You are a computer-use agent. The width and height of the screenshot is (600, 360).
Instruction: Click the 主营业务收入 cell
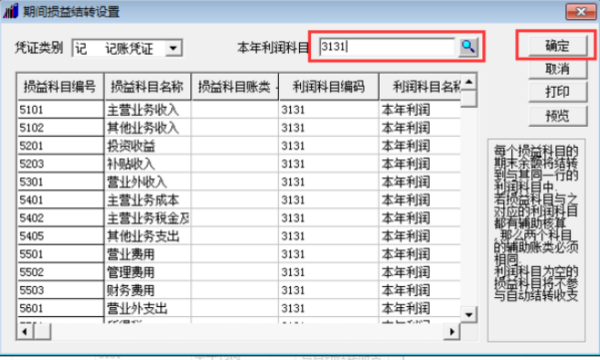tap(148, 110)
